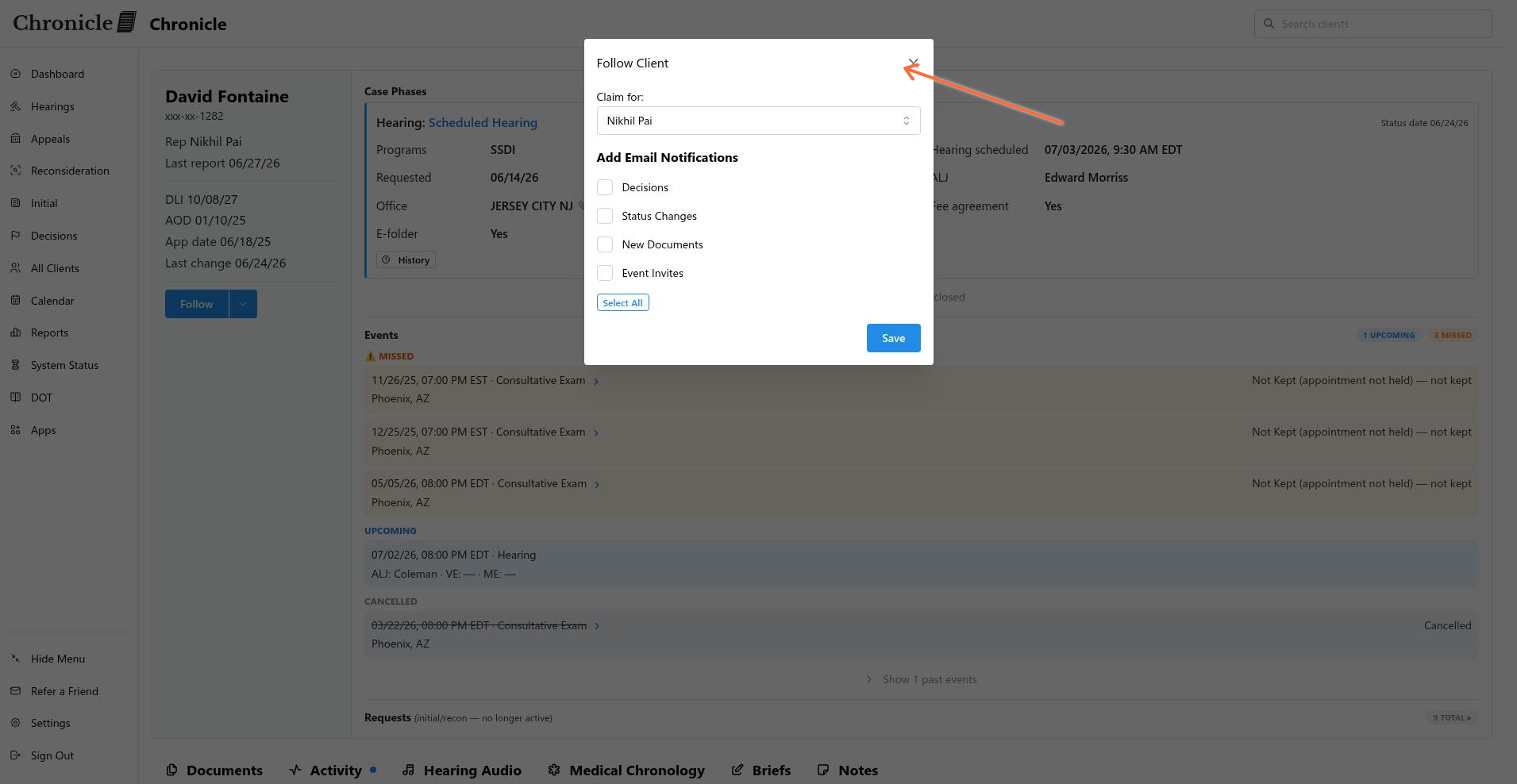Click the search magnifier icon
Image resolution: width=1517 pixels, height=784 pixels.
1269,24
